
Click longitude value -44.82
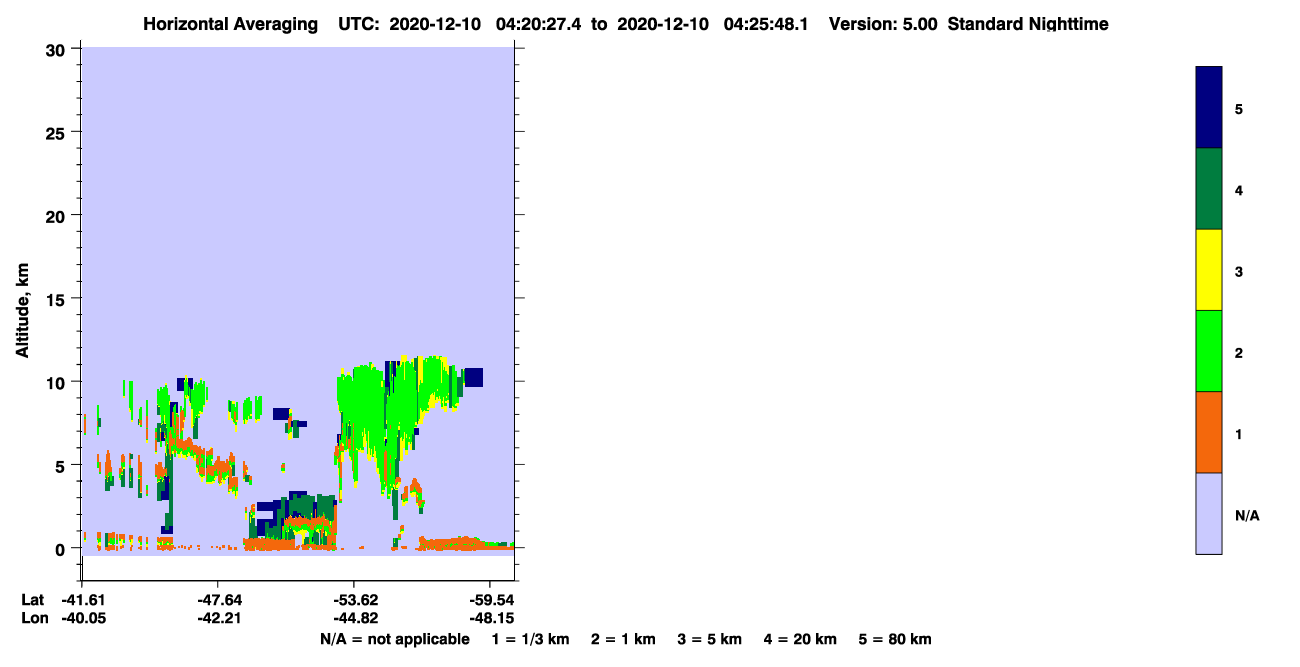[x=354, y=618]
